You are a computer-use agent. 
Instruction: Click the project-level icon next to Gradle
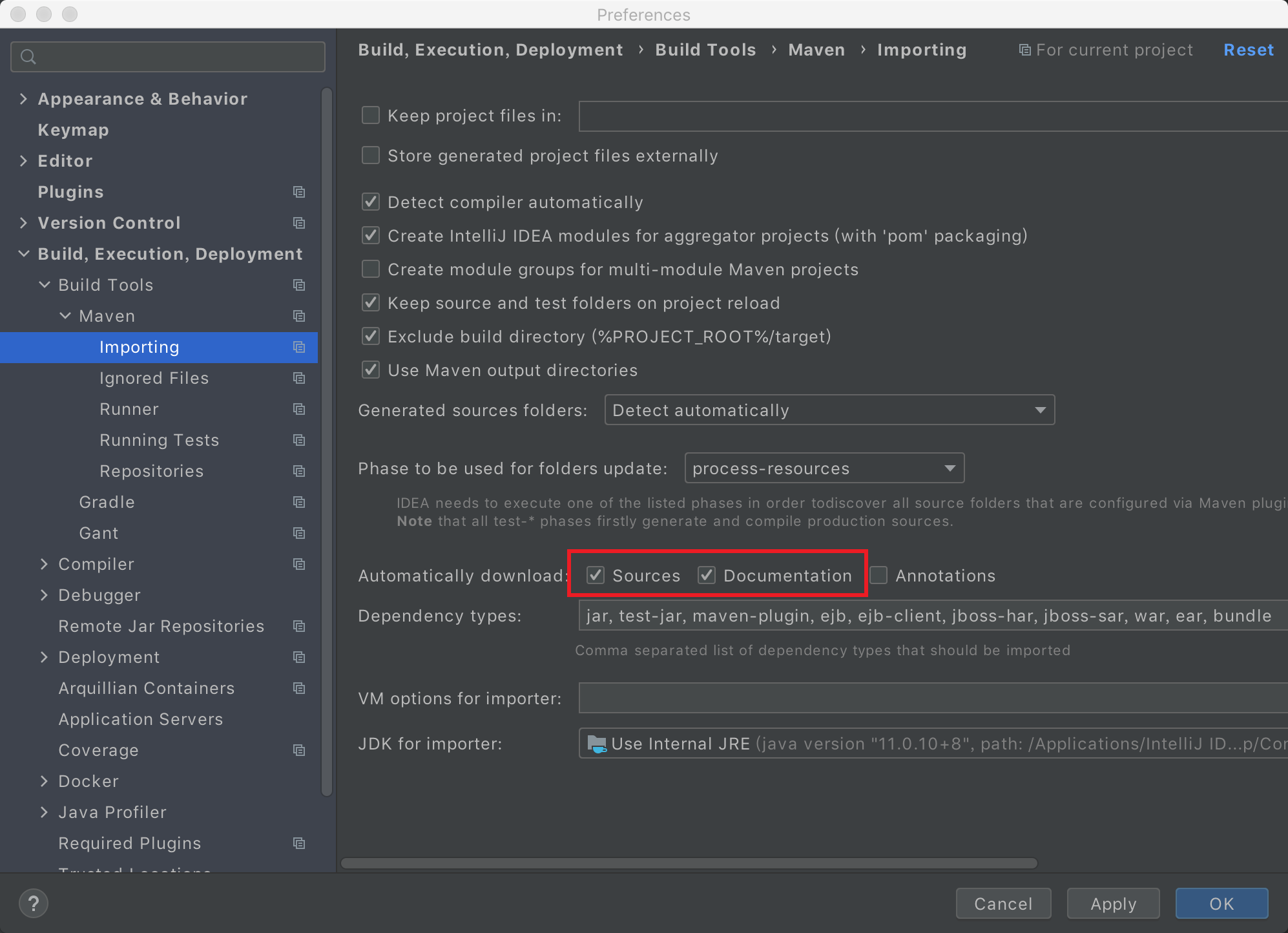(x=298, y=502)
